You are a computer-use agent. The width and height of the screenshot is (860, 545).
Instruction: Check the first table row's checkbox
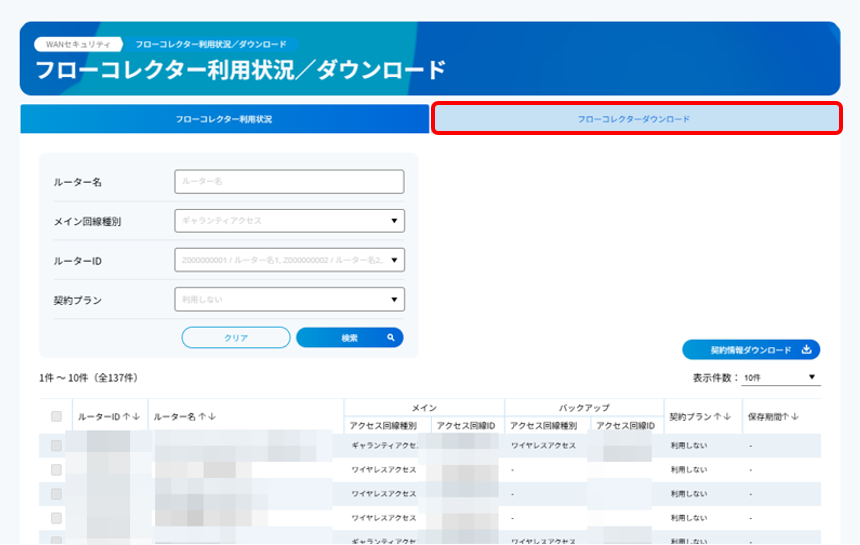coord(56,445)
